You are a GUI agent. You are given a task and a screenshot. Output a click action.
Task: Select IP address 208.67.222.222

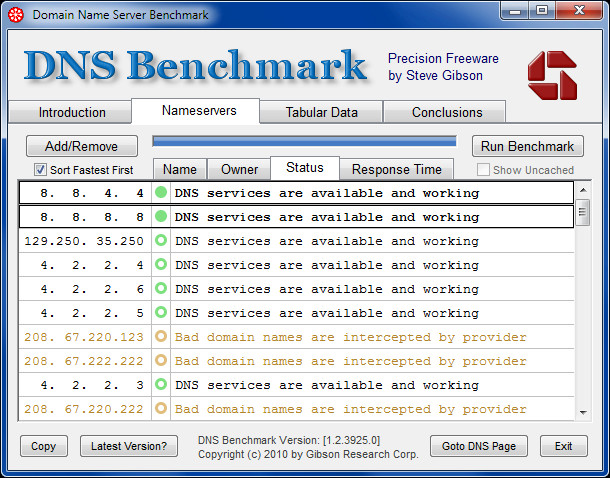pos(84,361)
